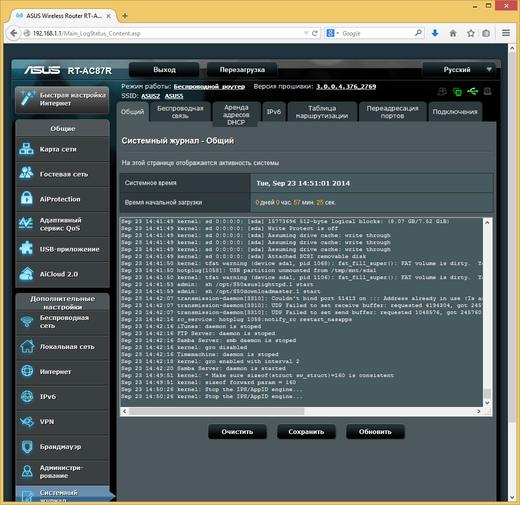Switch to Таблица маршрутизации tab
This screenshot has height=505, width=520.
pyautogui.click(x=322, y=112)
